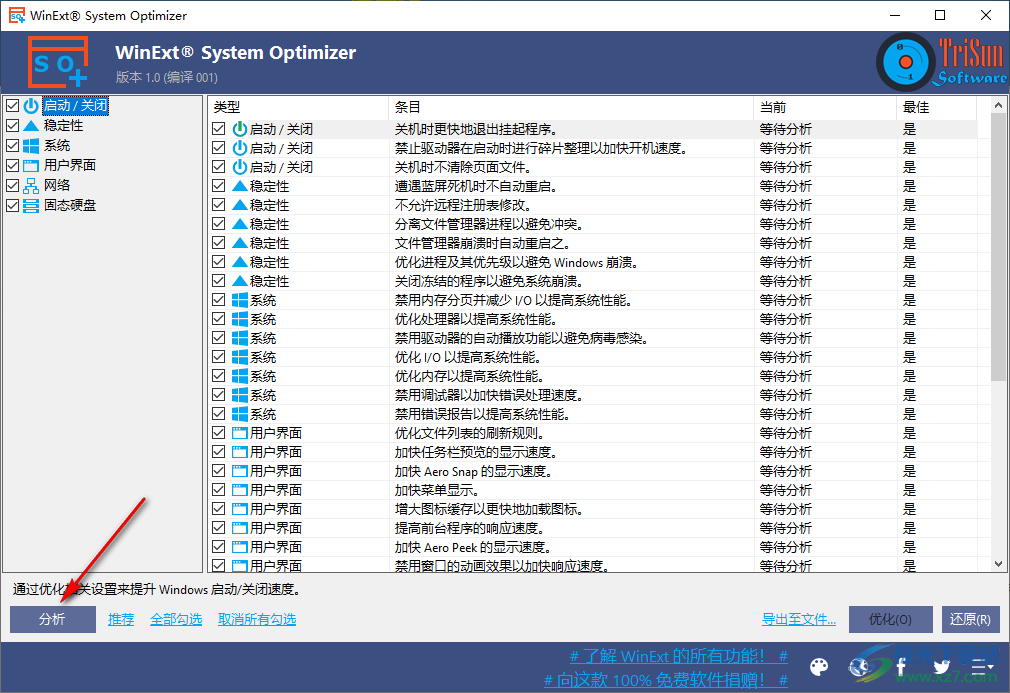Click the Facebook icon in footer

click(x=899, y=667)
